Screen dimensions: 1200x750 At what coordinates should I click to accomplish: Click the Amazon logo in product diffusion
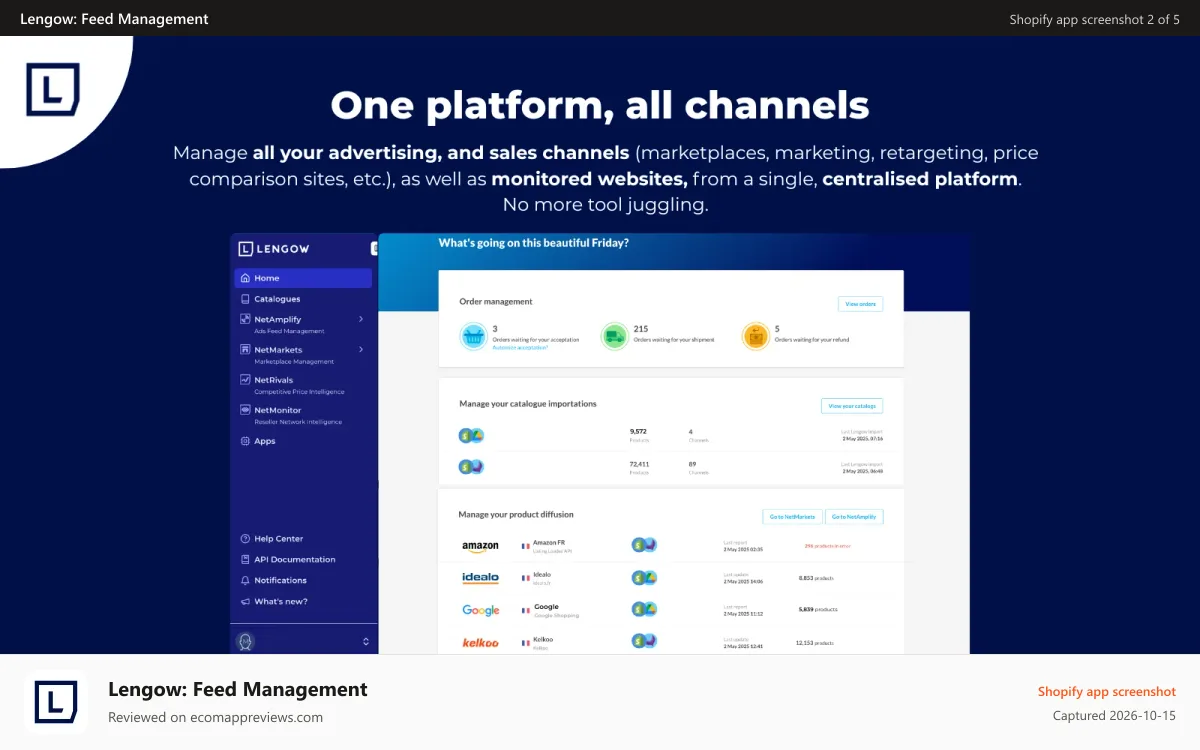pyautogui.click(x=480, y=547)
